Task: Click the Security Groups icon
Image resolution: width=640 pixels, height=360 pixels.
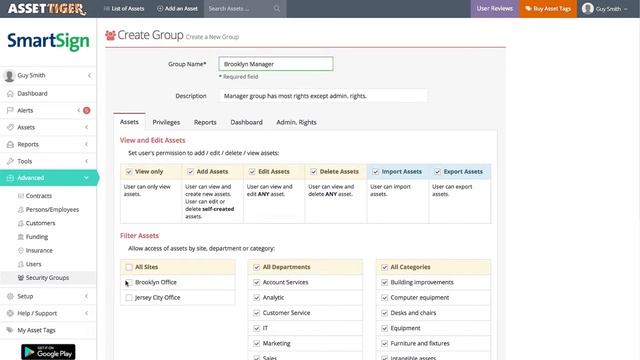Action: [21, 278]
